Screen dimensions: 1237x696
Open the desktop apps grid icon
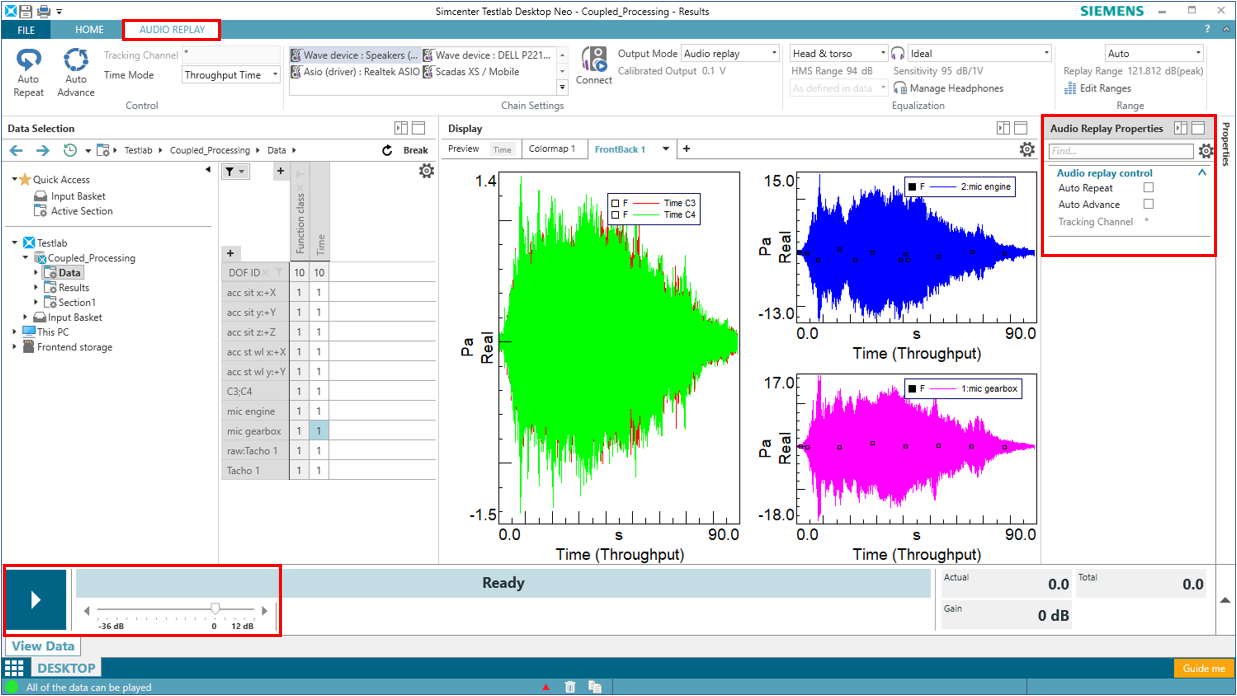pos(14,668)
